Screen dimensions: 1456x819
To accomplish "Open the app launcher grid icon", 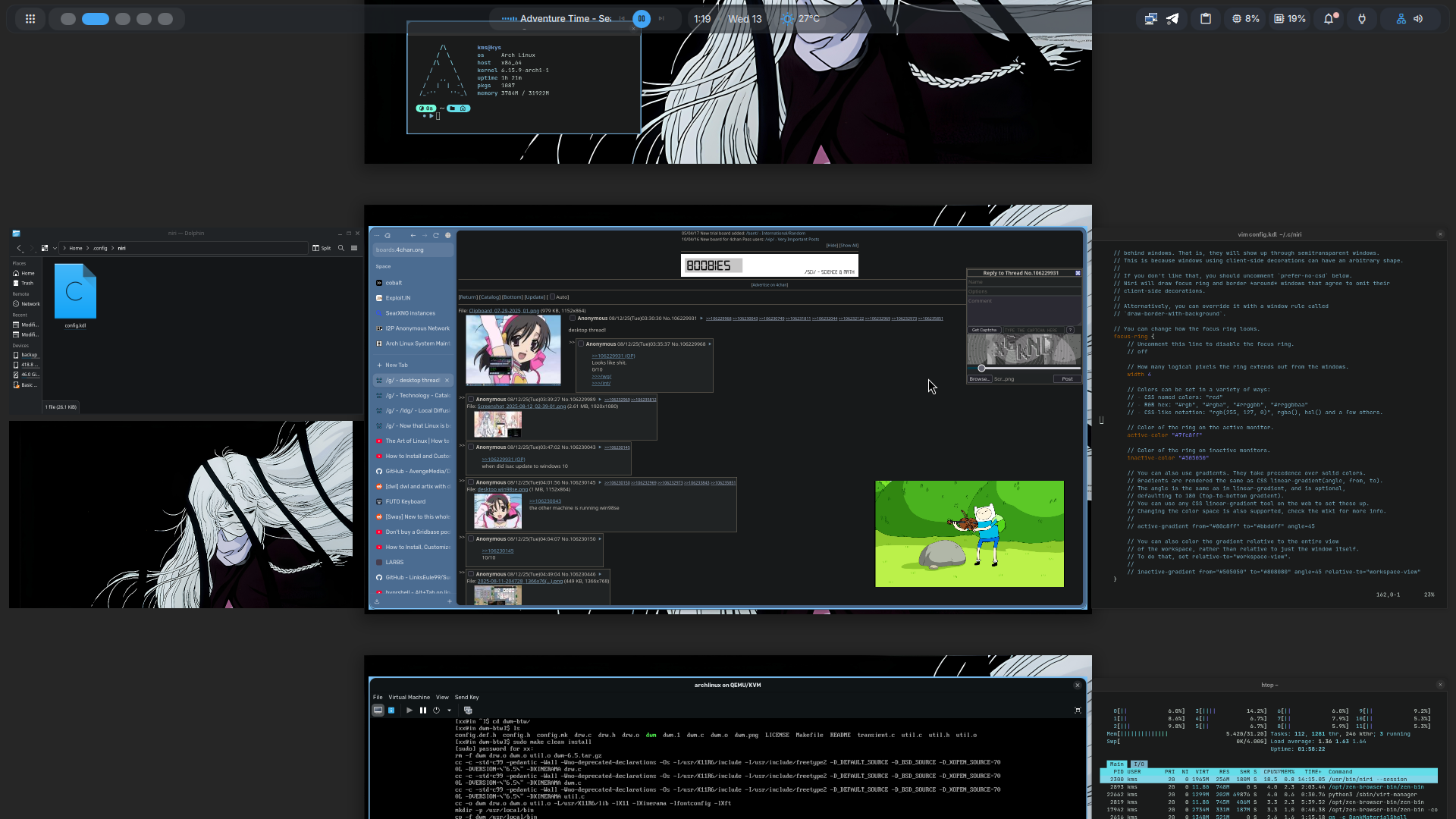I will click(x=30, y=19).
